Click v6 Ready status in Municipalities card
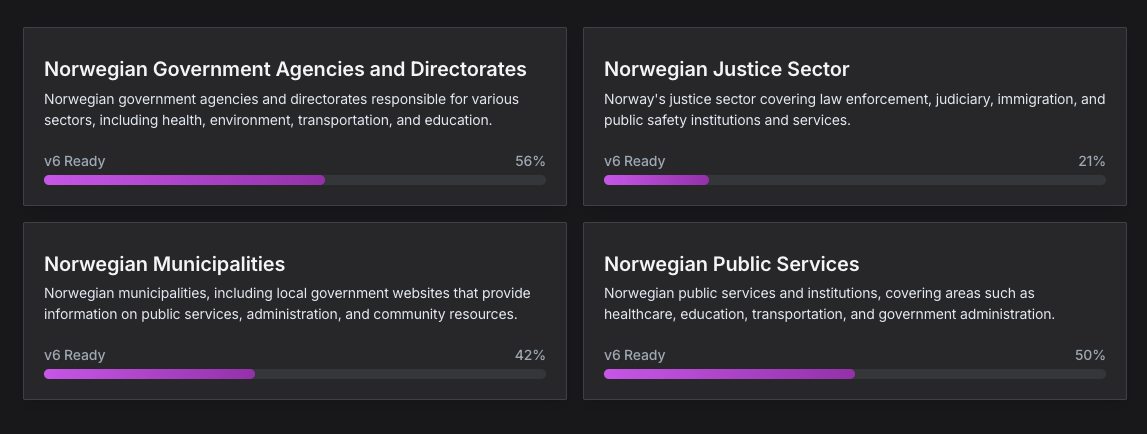Screen dimensions: 1147x434 pos(75,355)
